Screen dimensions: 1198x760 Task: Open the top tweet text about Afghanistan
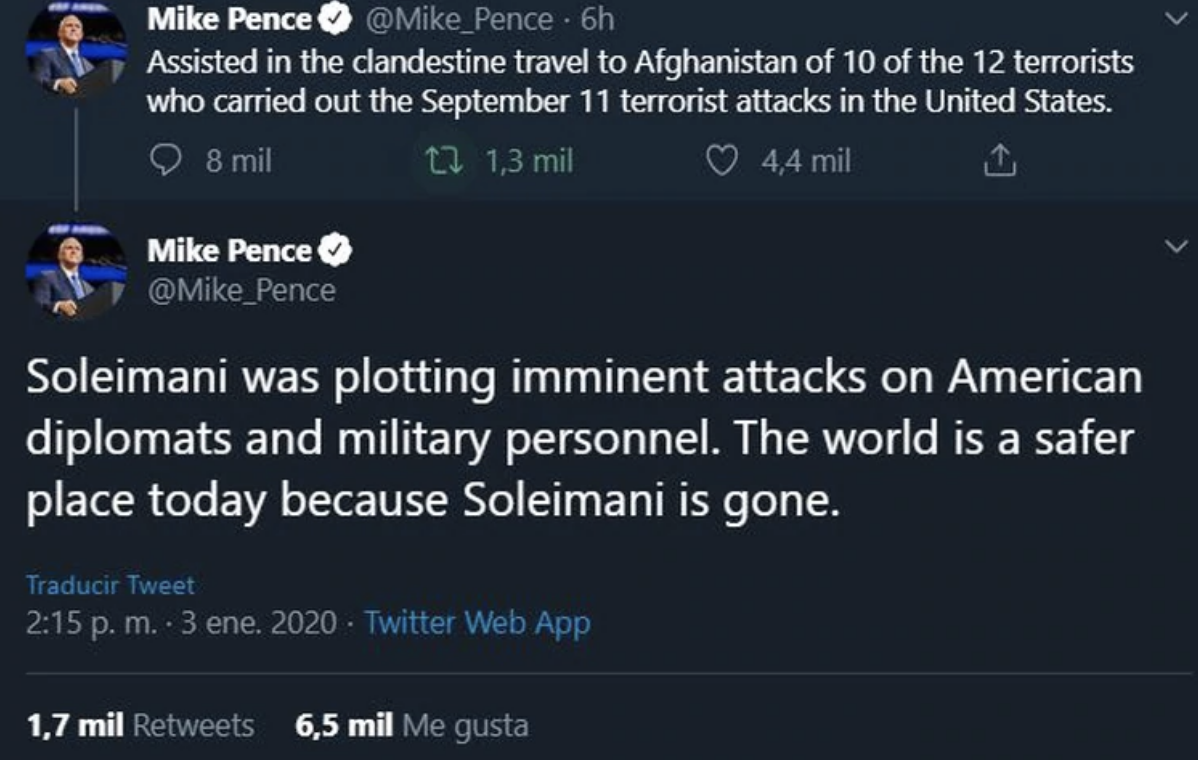640,83
